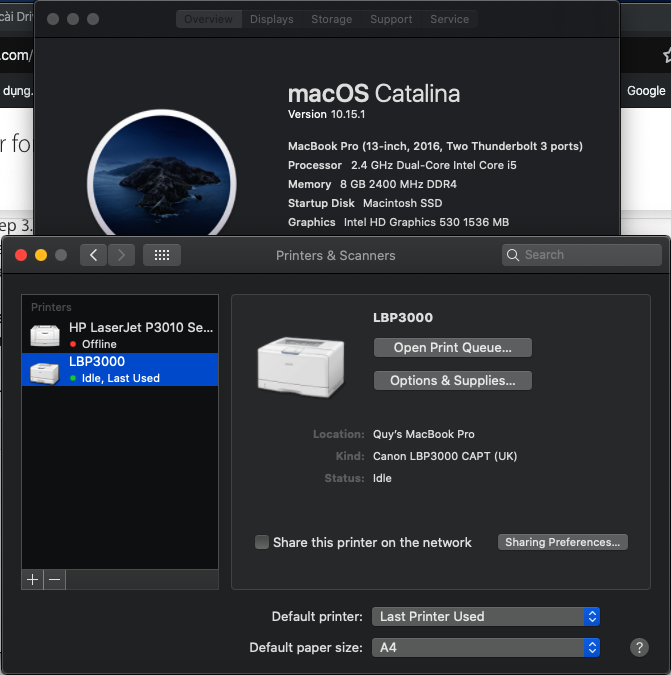Select LBP3000 printer in list
Image resolution: width=671 pixels, height=675 pixels.
click(x=120, y=369)
